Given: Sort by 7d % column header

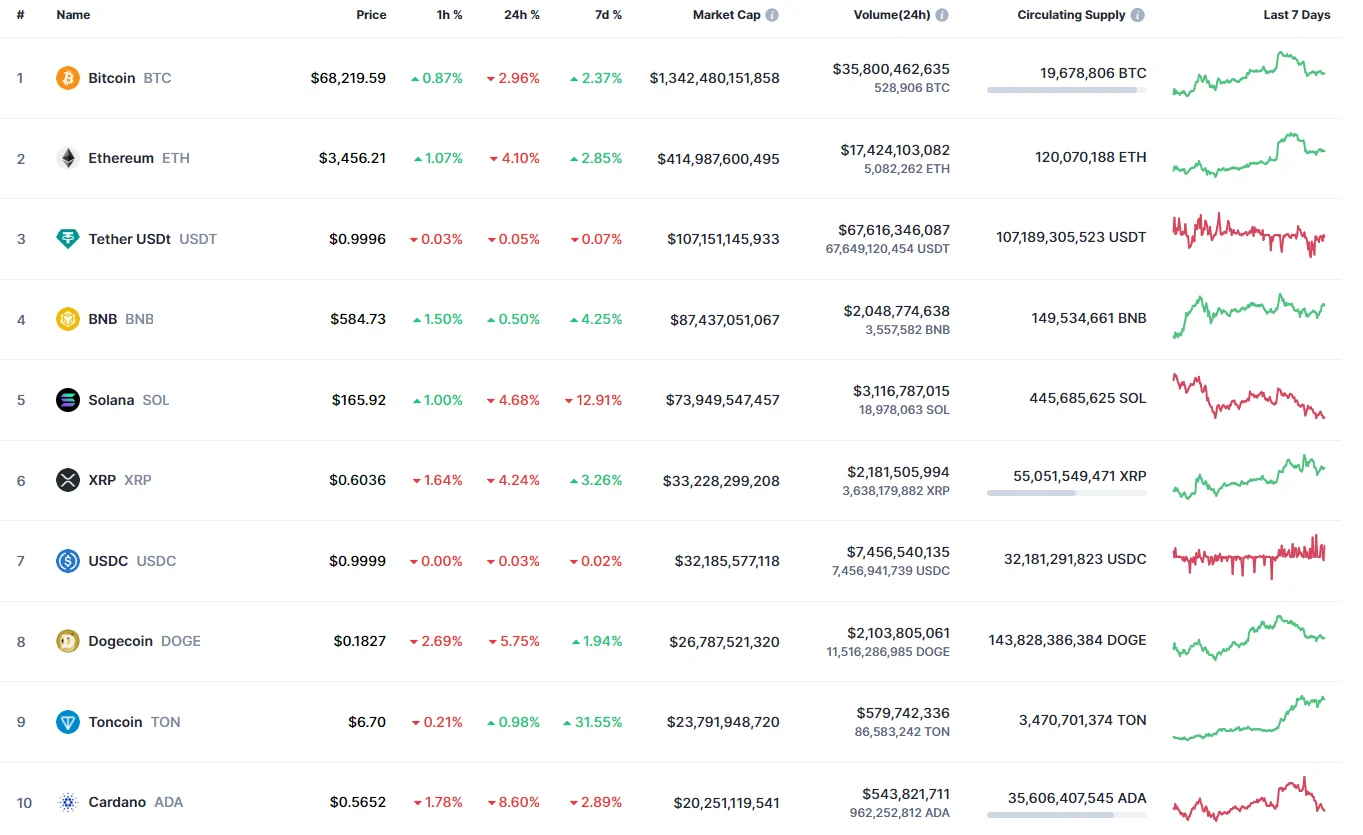Looking at the screenshot, I should [x=606, y=15].
